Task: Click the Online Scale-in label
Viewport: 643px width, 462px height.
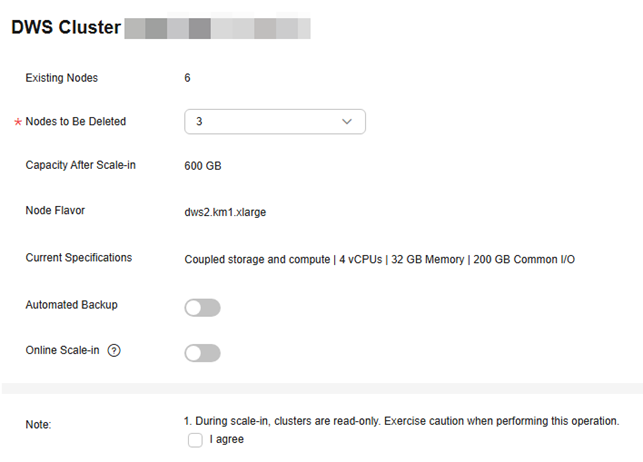Action: (x=62, y=350)
